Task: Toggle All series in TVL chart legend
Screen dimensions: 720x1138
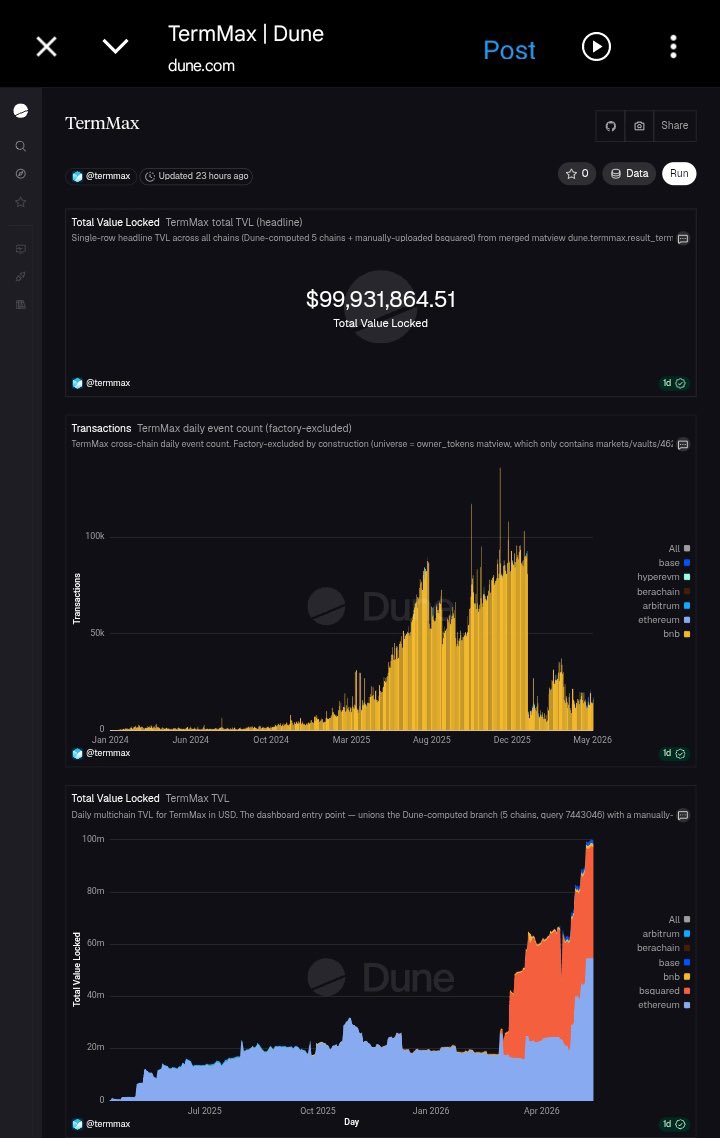Action: pos(679,920)
